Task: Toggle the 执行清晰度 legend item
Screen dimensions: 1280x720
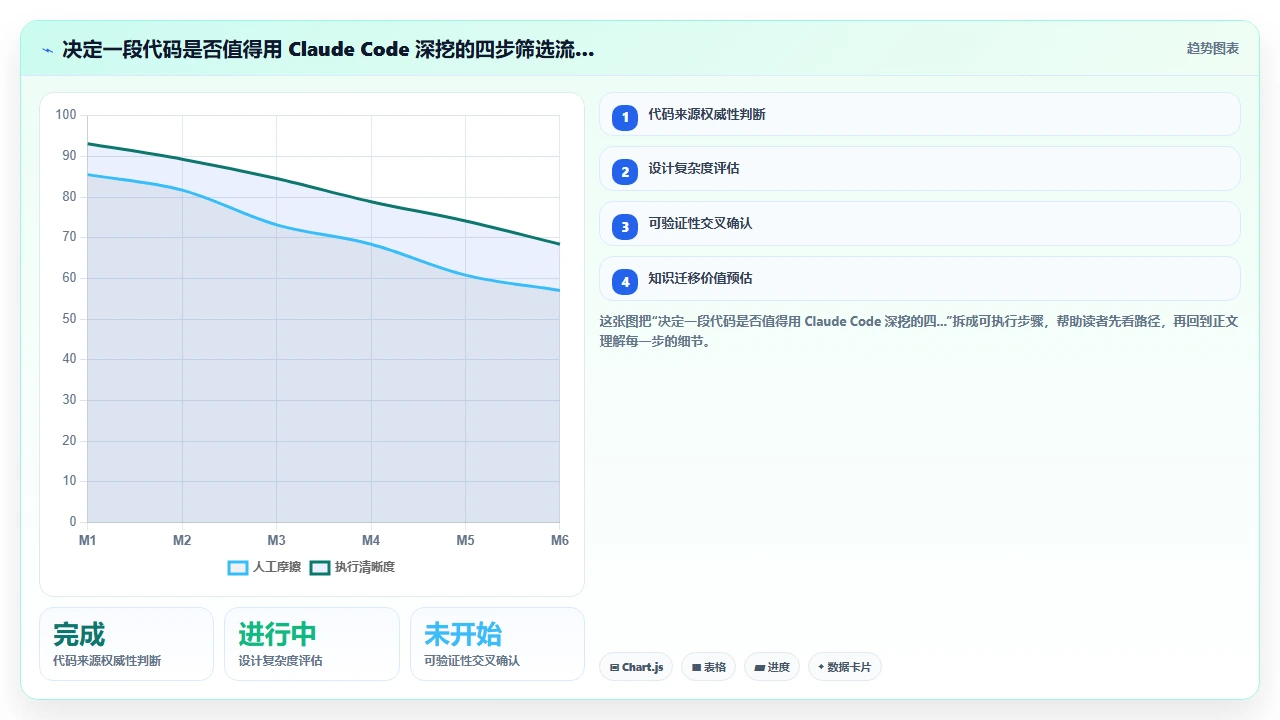Action: 352,567
